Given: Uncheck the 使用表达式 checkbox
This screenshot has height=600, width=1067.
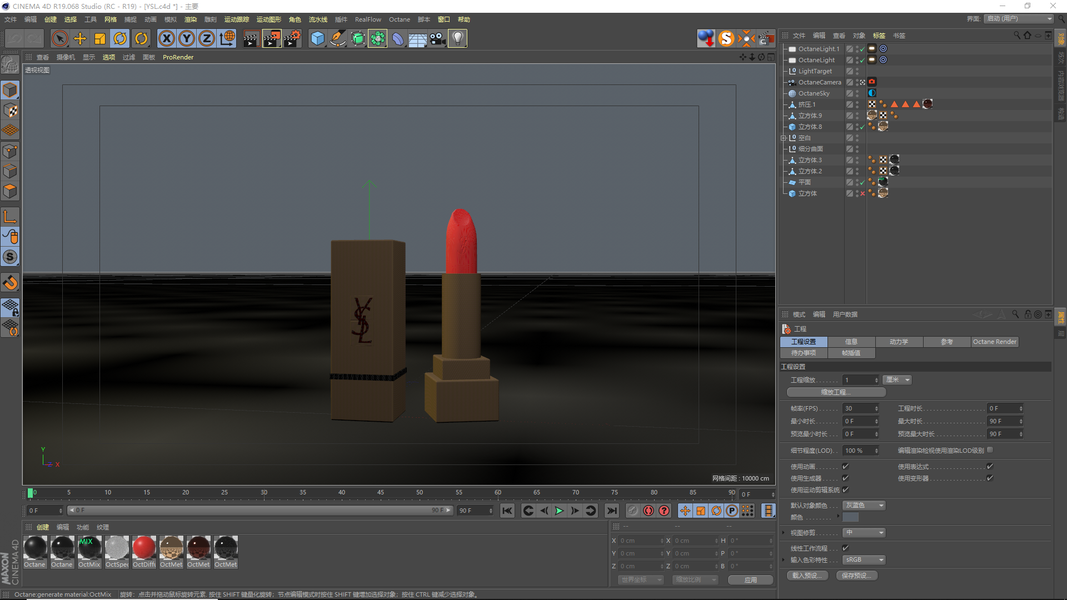Looking at the screenshot, I should (x=989, y=467).
